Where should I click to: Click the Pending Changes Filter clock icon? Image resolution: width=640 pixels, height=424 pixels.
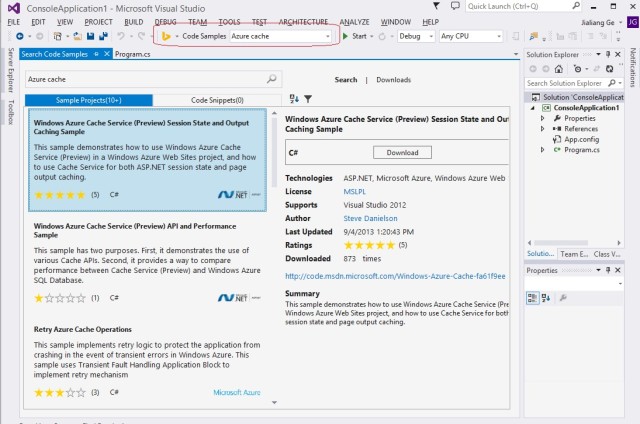(x=577, y=69)
